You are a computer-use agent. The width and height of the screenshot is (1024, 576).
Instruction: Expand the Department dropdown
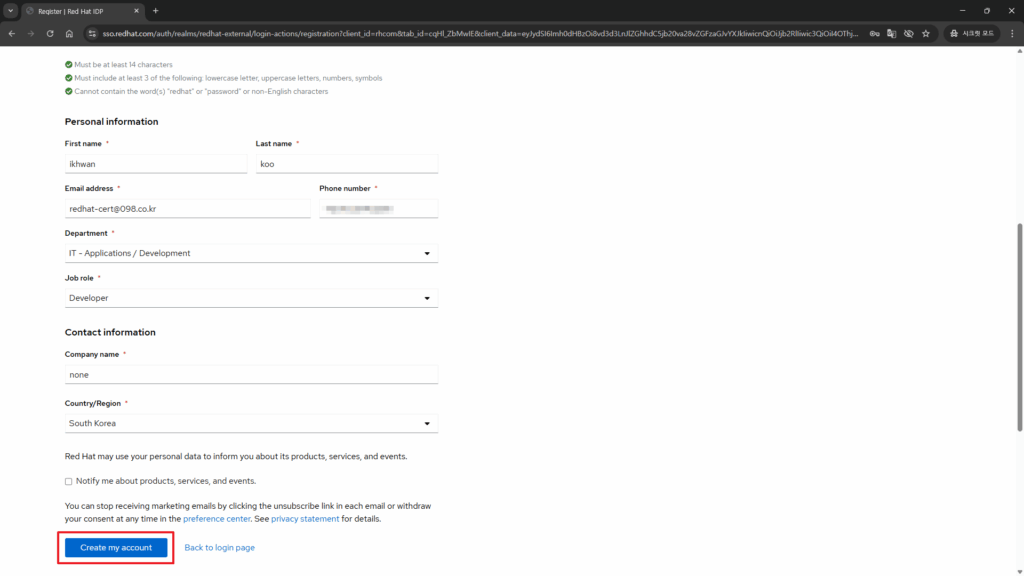(x=251, y=254)
